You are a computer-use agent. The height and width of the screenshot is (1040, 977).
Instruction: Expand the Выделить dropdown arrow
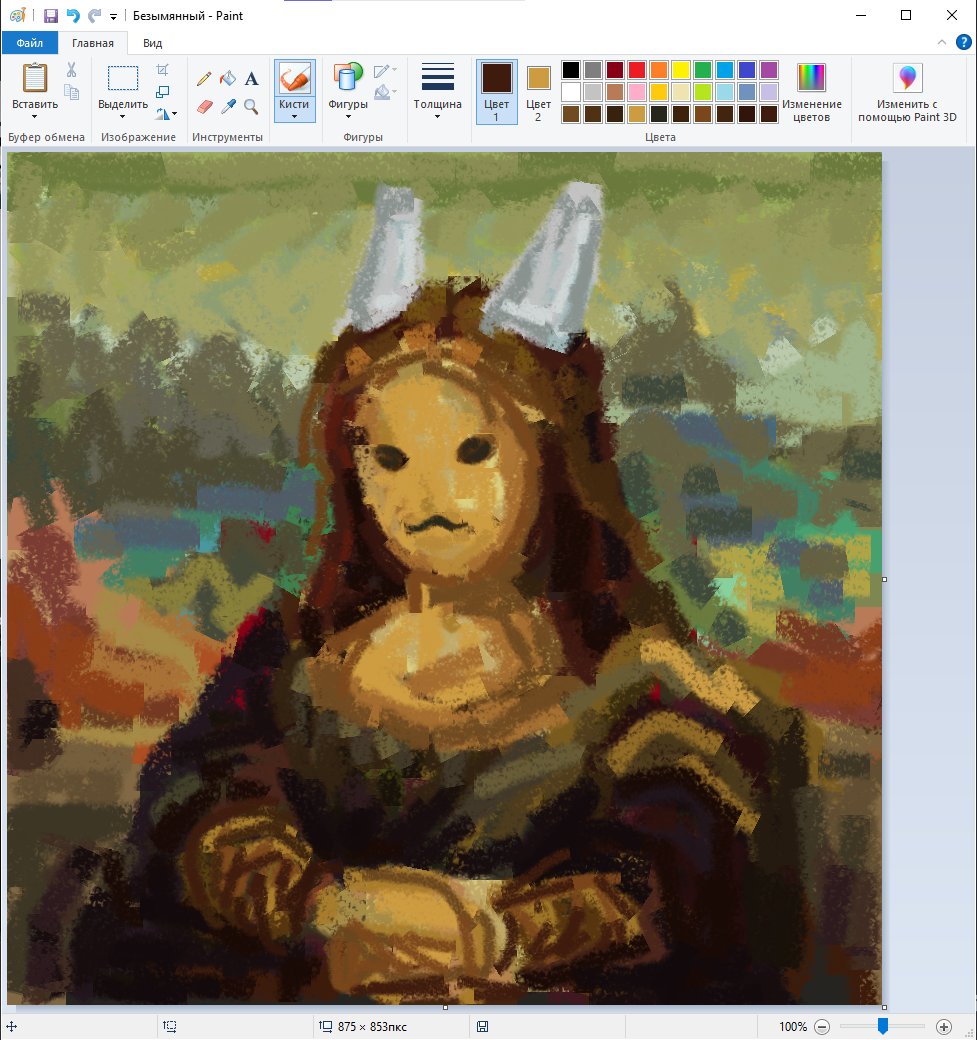(x=123, y=117)
